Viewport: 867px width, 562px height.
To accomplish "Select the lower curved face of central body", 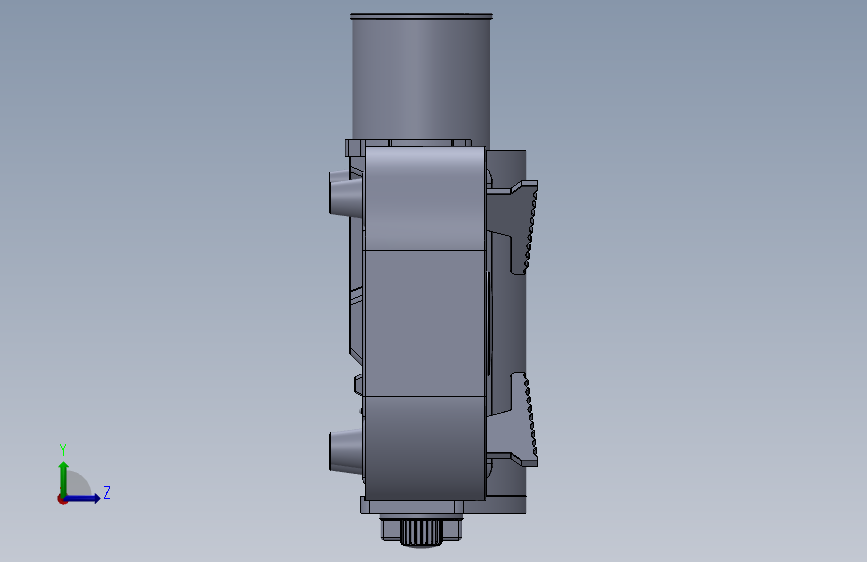I will pos(425,448).
